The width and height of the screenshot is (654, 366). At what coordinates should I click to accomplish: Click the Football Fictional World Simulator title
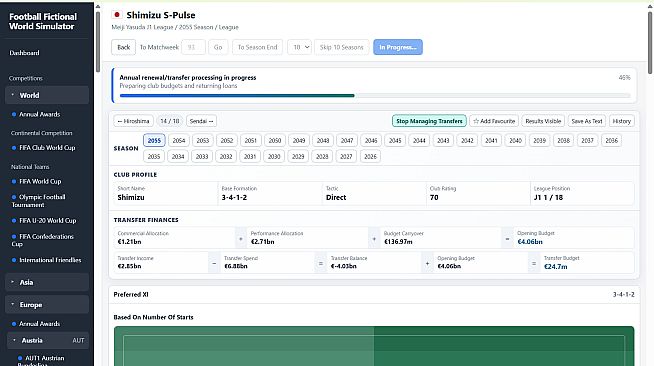(x=43, y=21)
